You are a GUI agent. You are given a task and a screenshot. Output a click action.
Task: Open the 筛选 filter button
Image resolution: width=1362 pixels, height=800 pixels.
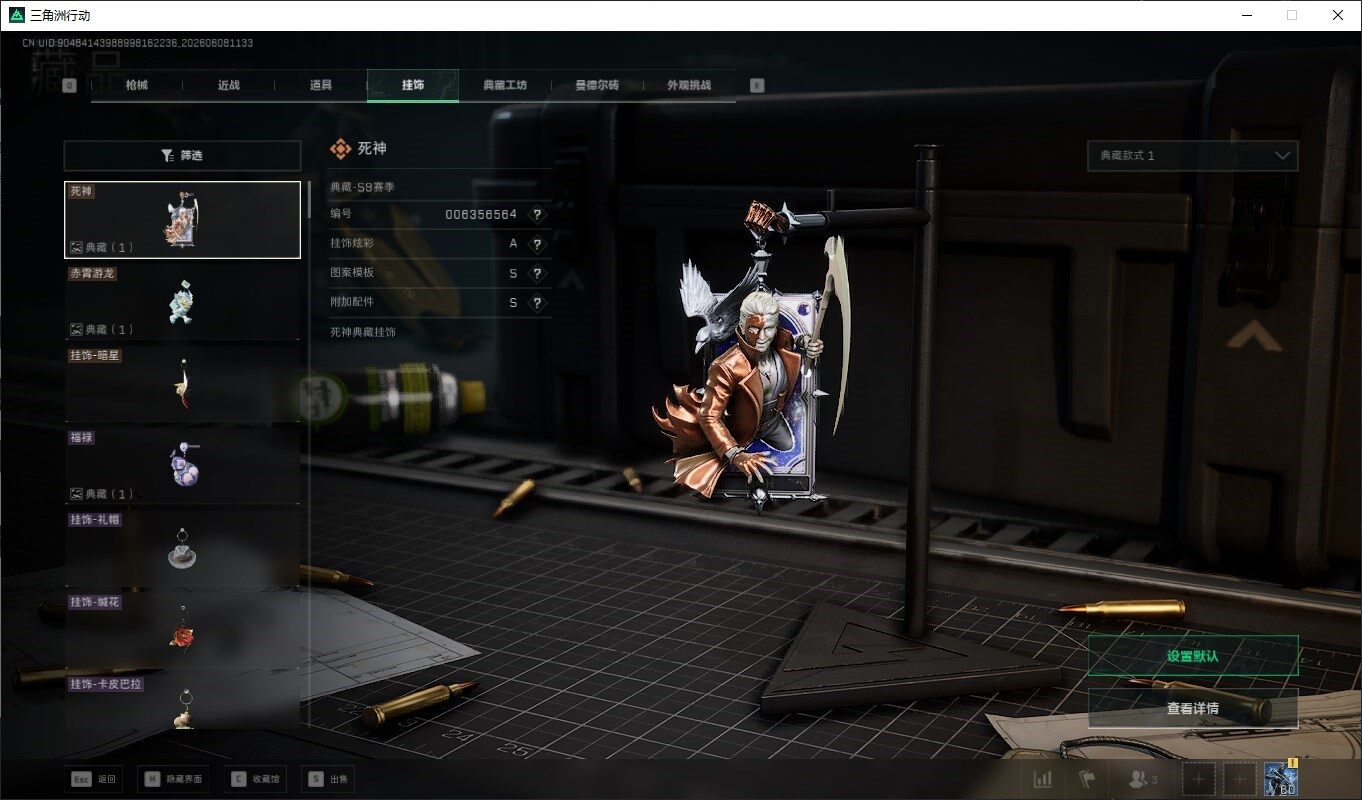point(182,156)
